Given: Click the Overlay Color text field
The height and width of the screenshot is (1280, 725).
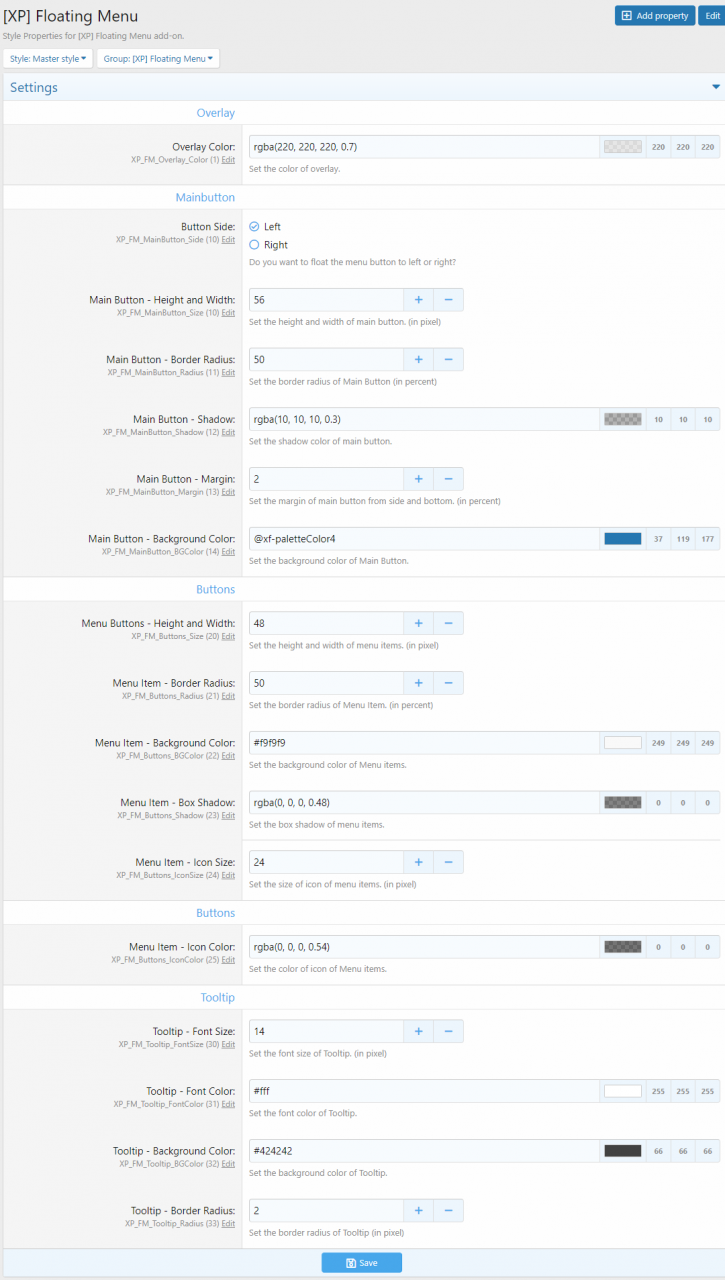Looking at the screenshot, I should [x=425, y=147].
